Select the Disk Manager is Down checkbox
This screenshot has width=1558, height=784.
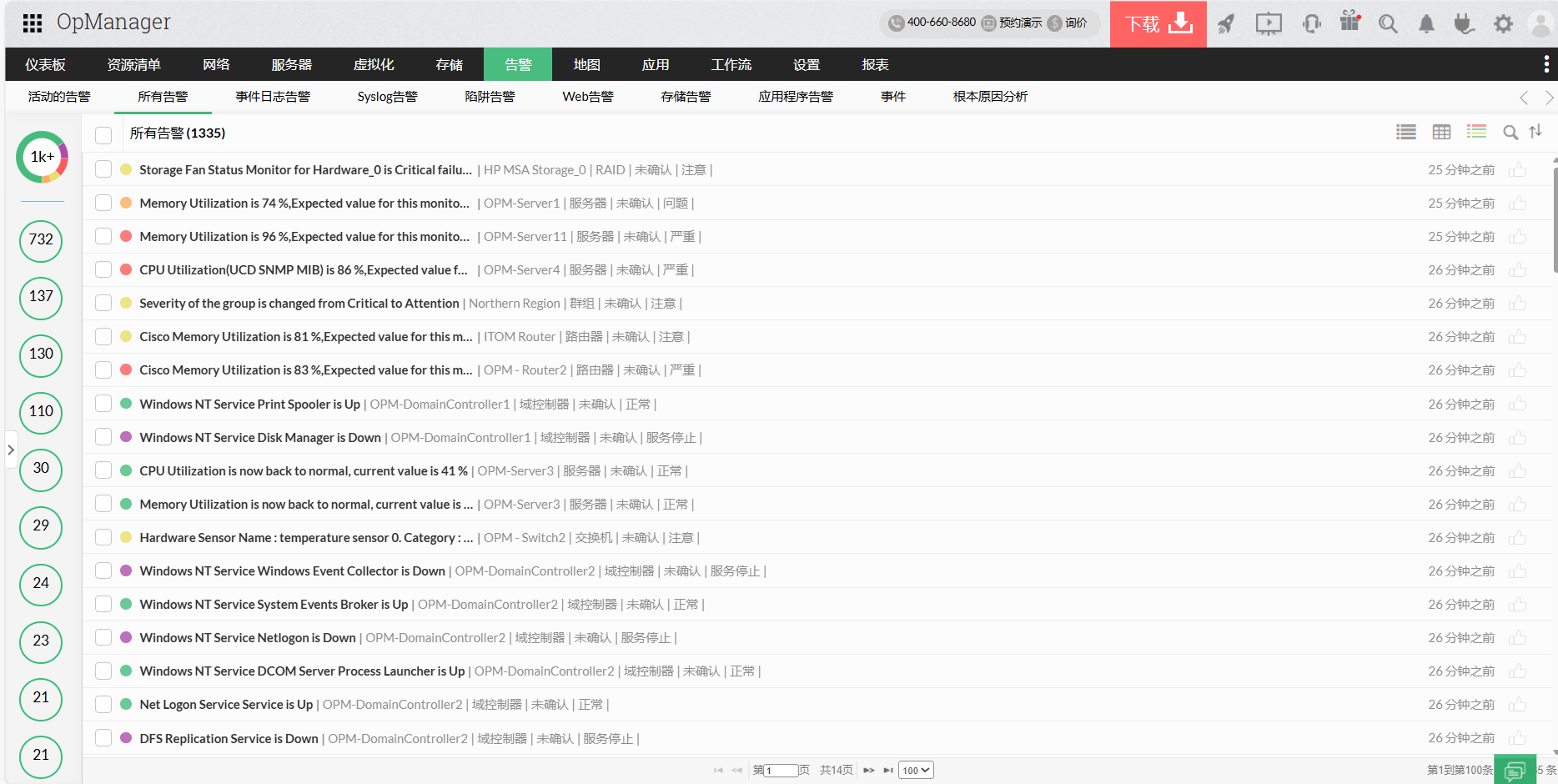(x=103, y=437)
